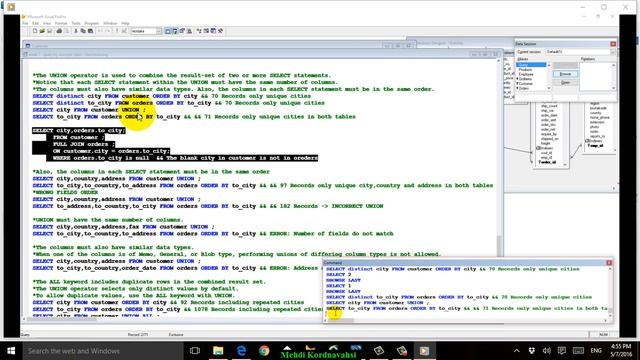This screenshot has width=640, height=360.
Task: Click the New file toolbar icon
Action: click(x=35, y=31)
